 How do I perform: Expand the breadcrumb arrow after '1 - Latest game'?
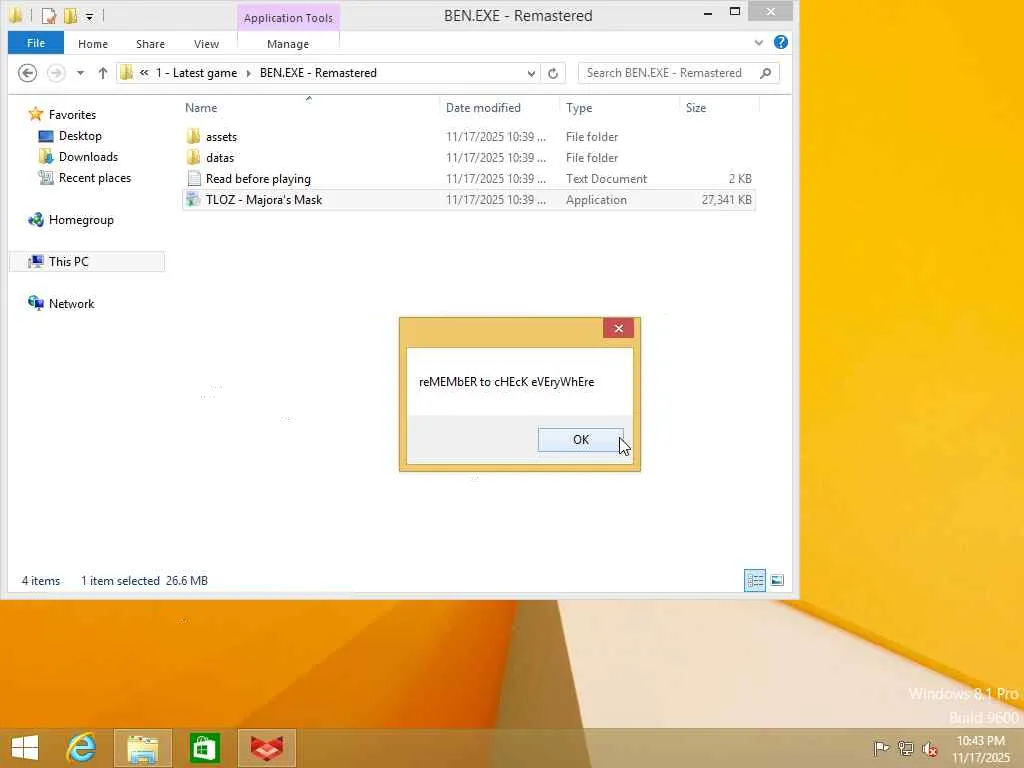tap(248, 73)
